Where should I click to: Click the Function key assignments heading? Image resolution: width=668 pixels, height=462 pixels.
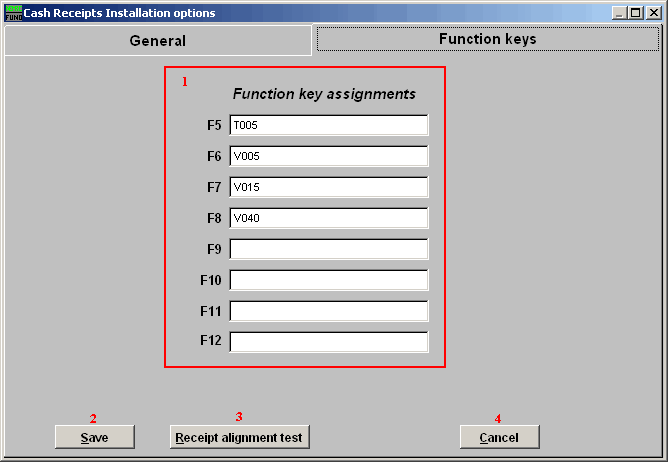click(324, 94)
